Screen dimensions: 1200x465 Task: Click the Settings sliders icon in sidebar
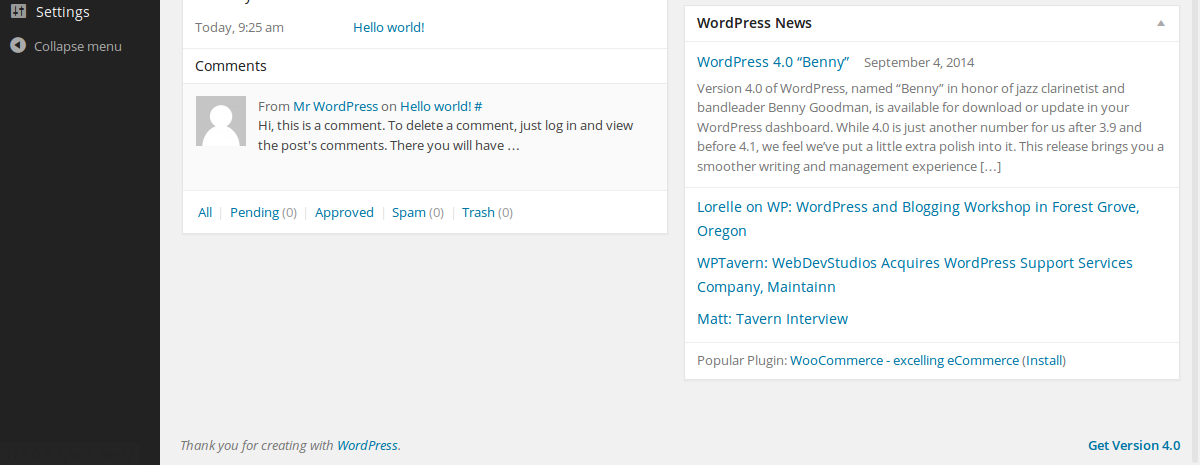[18, 12]
